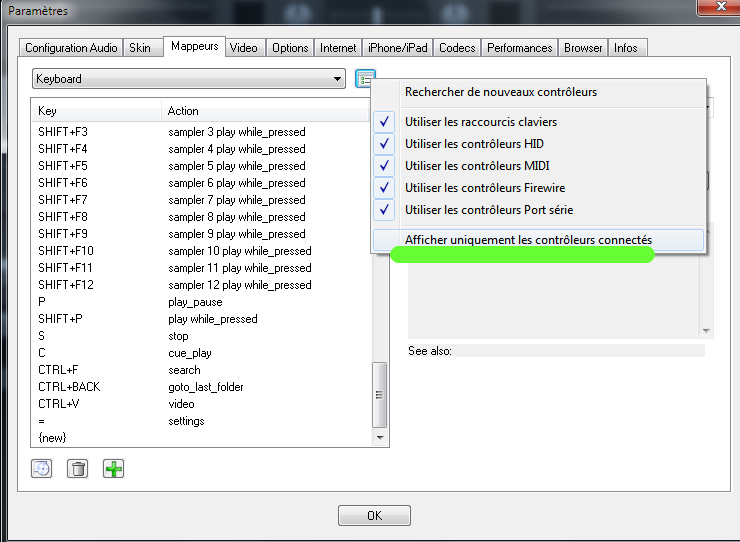The width and height of the screenshot is (740, 542).
Task: Click the green plus add mapping icon
Action: click(114, 467)
